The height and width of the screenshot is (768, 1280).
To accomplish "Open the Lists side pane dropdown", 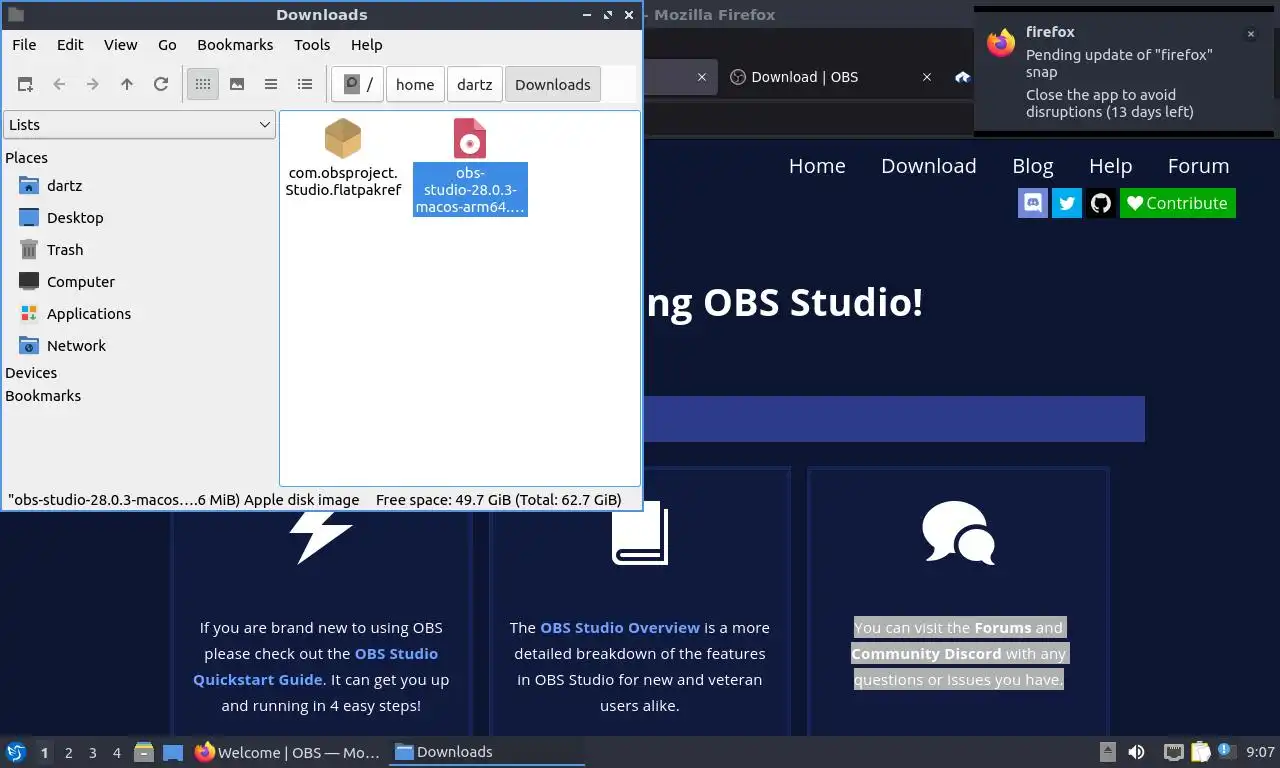I will coord(139,125).
